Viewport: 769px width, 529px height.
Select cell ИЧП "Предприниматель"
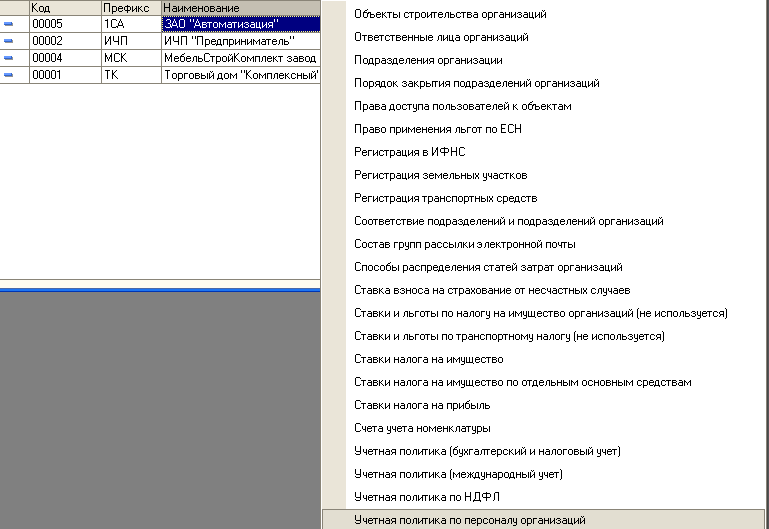point(241,41)
